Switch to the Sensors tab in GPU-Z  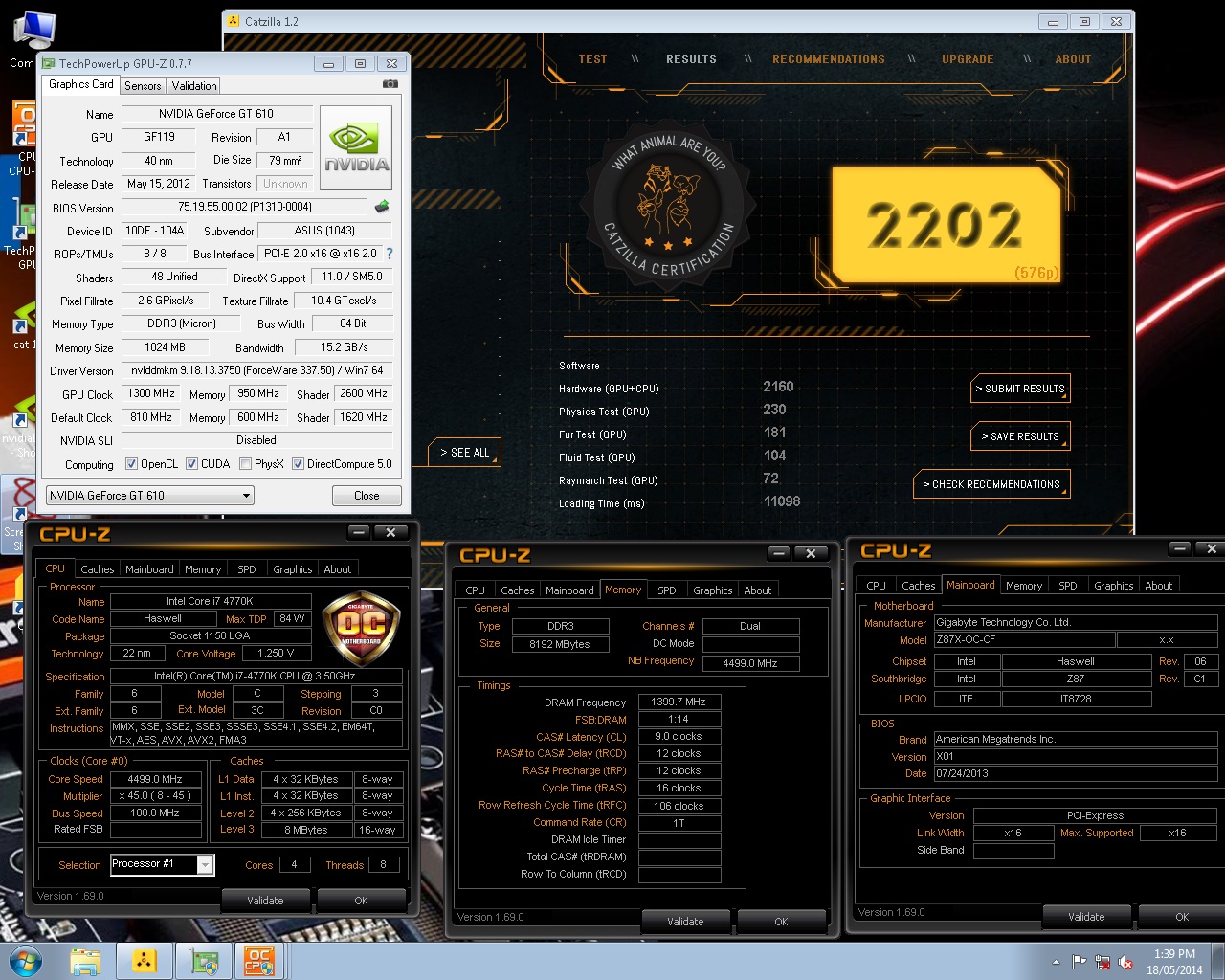143,86
